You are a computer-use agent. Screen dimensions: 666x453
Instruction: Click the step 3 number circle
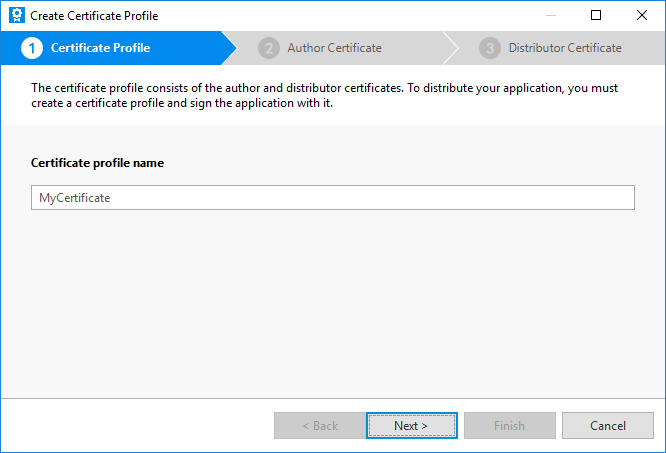(x=489, y=48)
